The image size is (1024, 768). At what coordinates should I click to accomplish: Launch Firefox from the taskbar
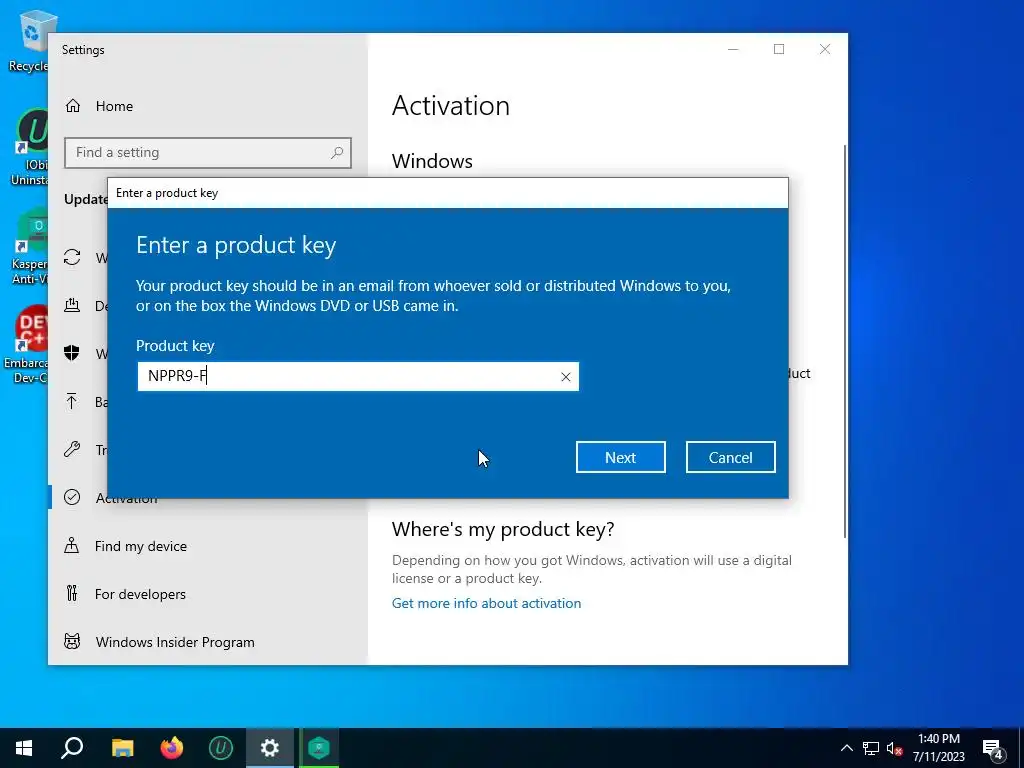(172, 748)
